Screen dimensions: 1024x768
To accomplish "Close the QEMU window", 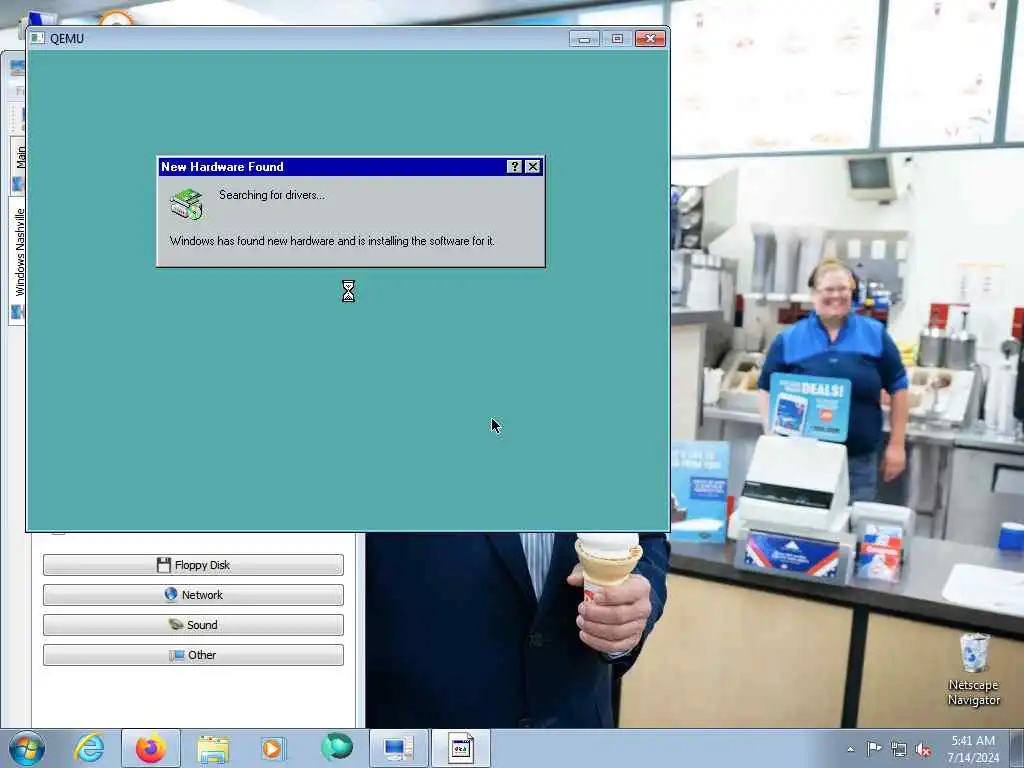I will (x=650, y=39).
